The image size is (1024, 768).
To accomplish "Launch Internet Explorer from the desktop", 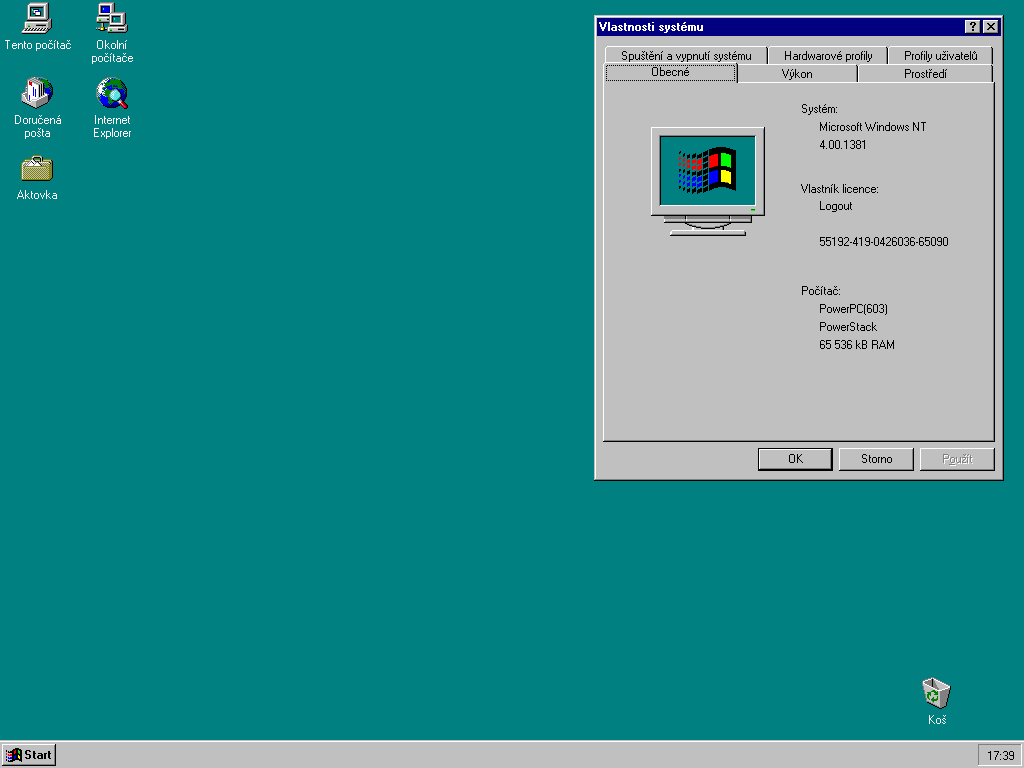I will [x=112, y=93].
